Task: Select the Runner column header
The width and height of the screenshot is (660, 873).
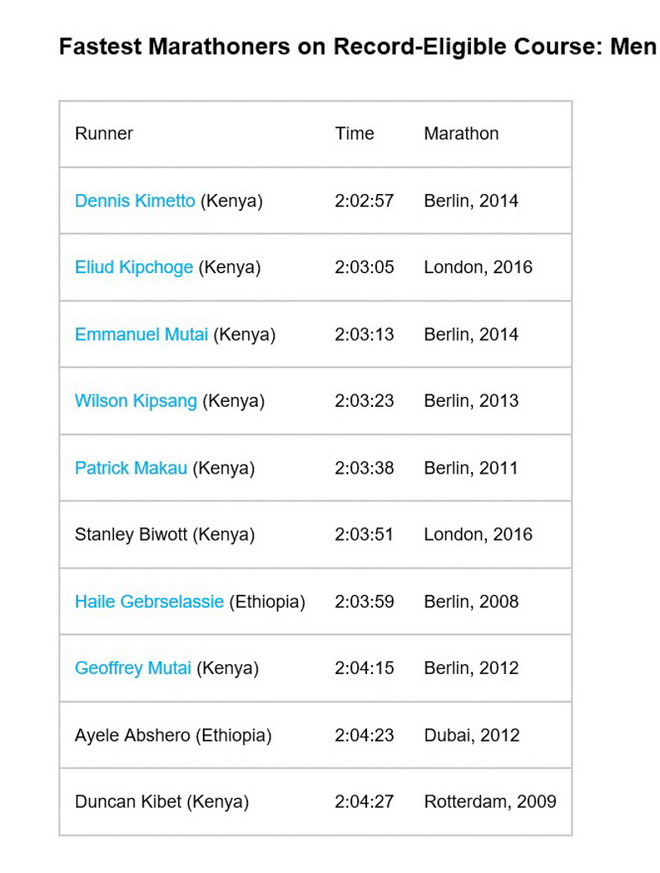Action: (x=104, y=134)
